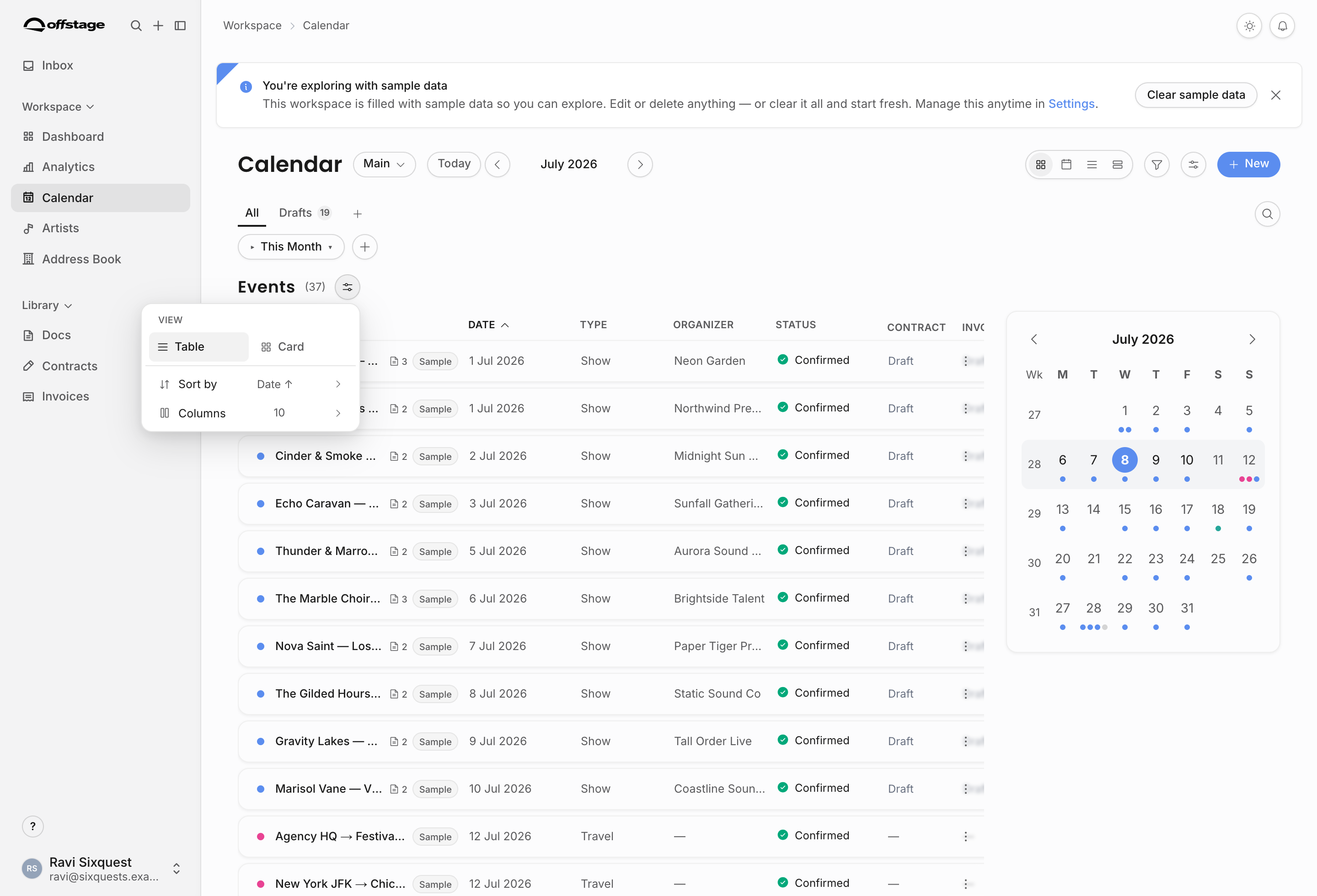Screen dimensions: 1317x896
Task: Open row menu for Neon Garden event
Action: point(966,361)
